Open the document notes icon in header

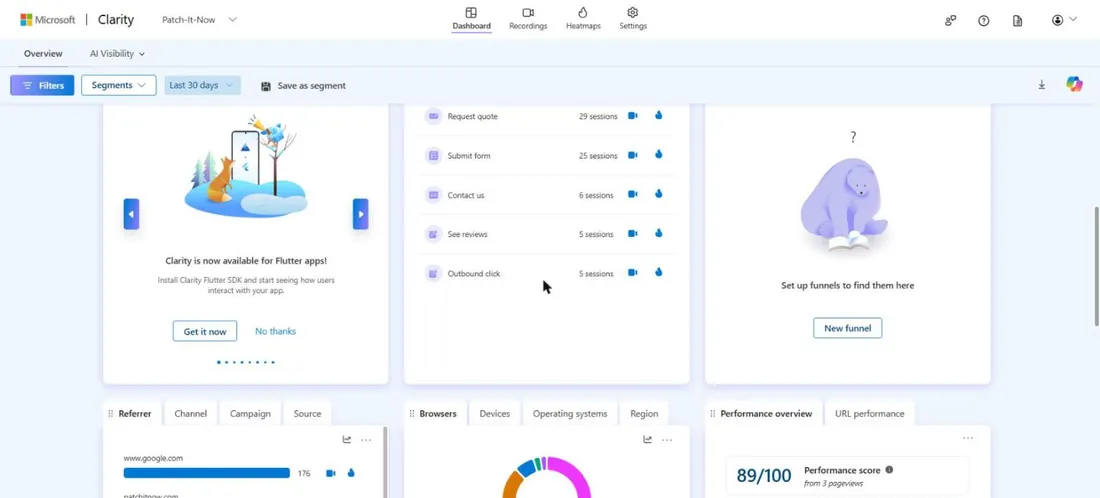[x=1017, y=20]
